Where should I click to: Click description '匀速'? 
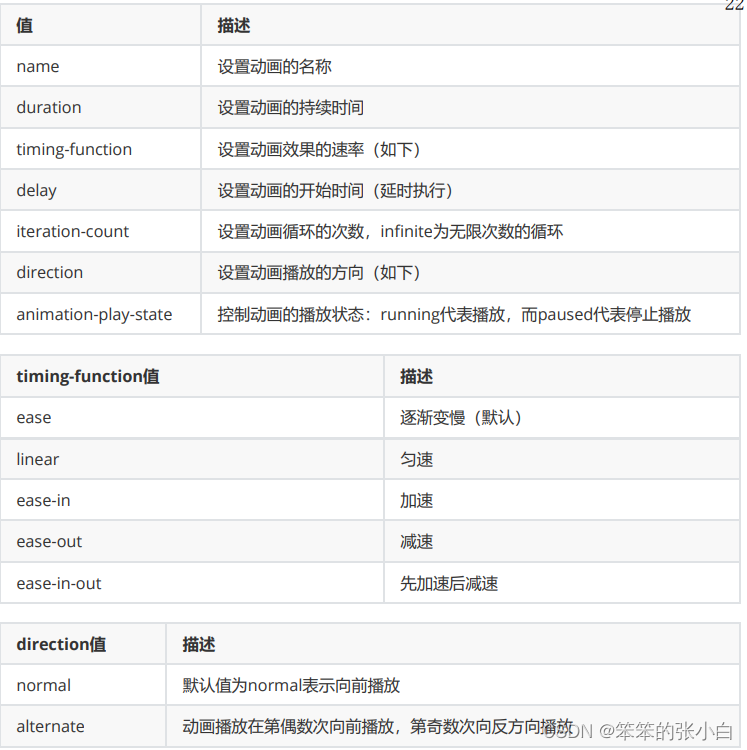(417, 460)
